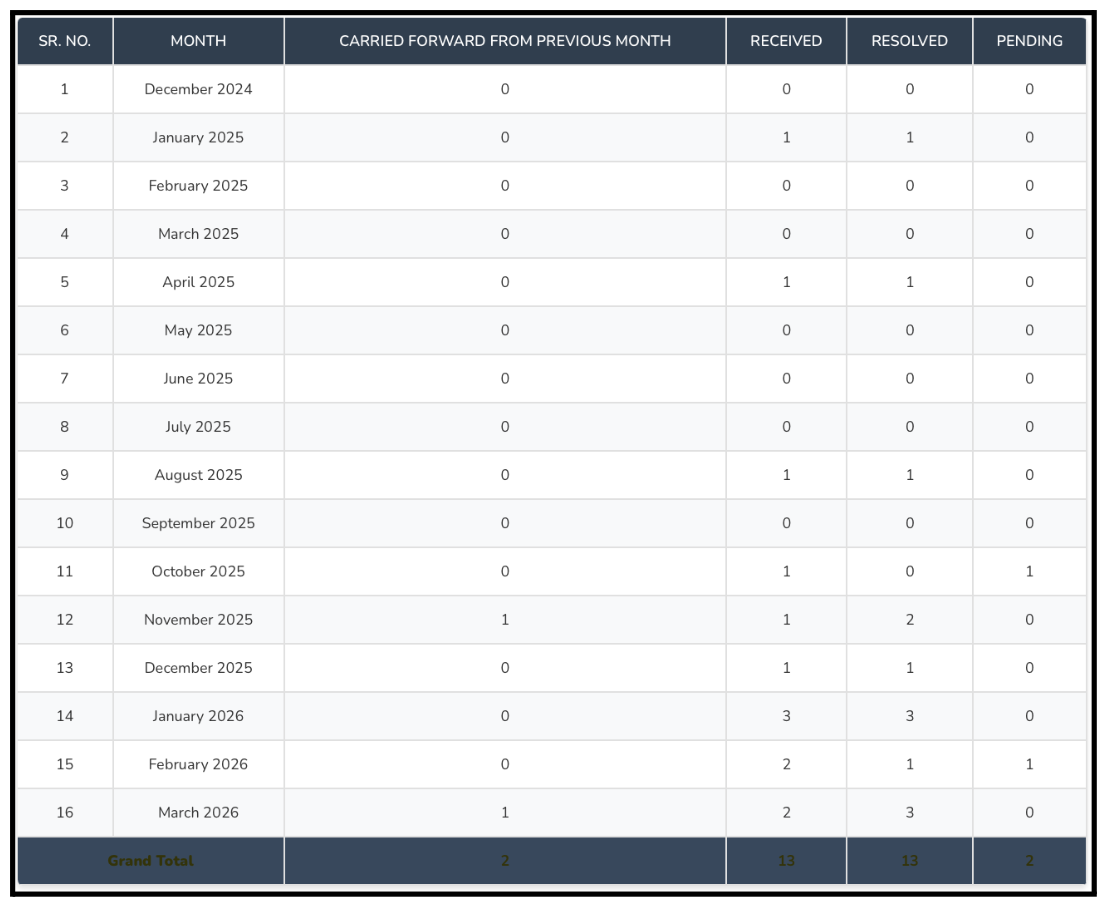Click the December 2025 row
The image size is (1100, 904).
coord(197,667)
